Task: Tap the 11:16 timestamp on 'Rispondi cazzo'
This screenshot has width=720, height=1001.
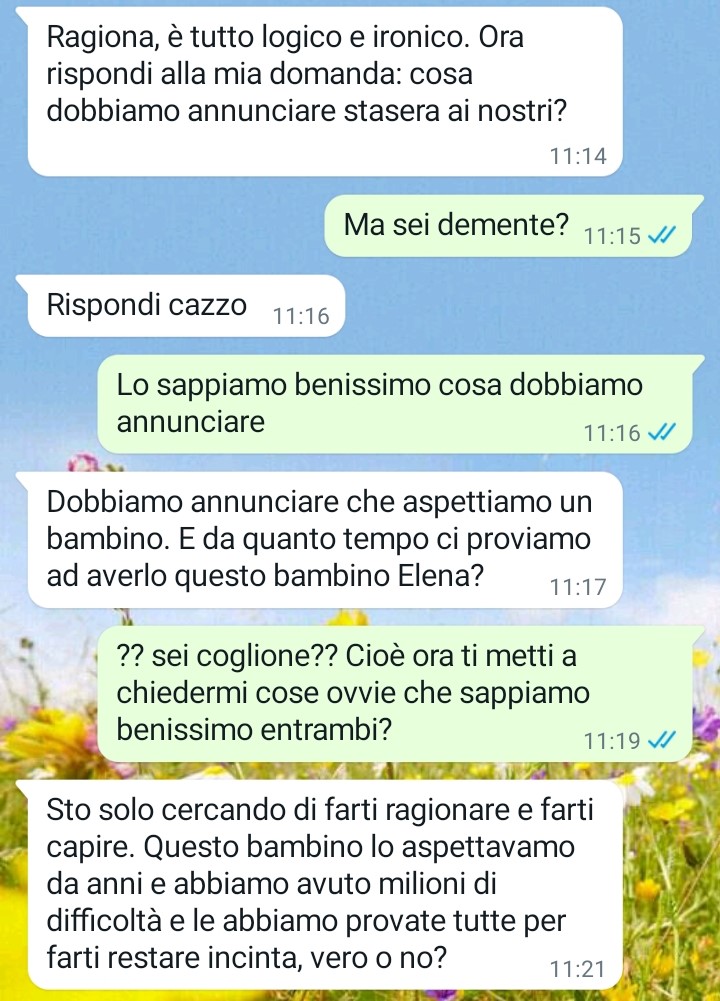Action: point(301,316)
